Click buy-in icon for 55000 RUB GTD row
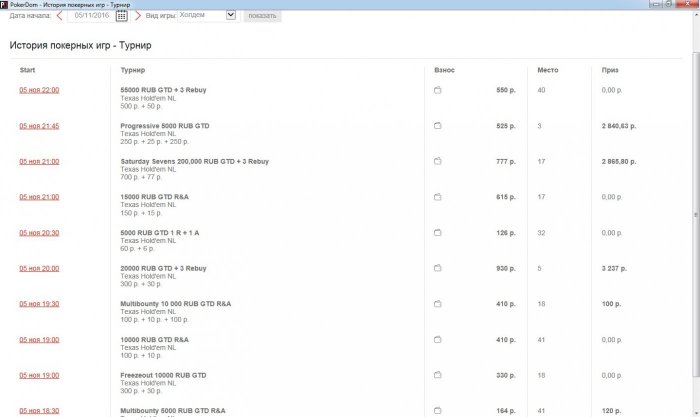The width and height of the screenshot is (700, 417). [438, 90]
